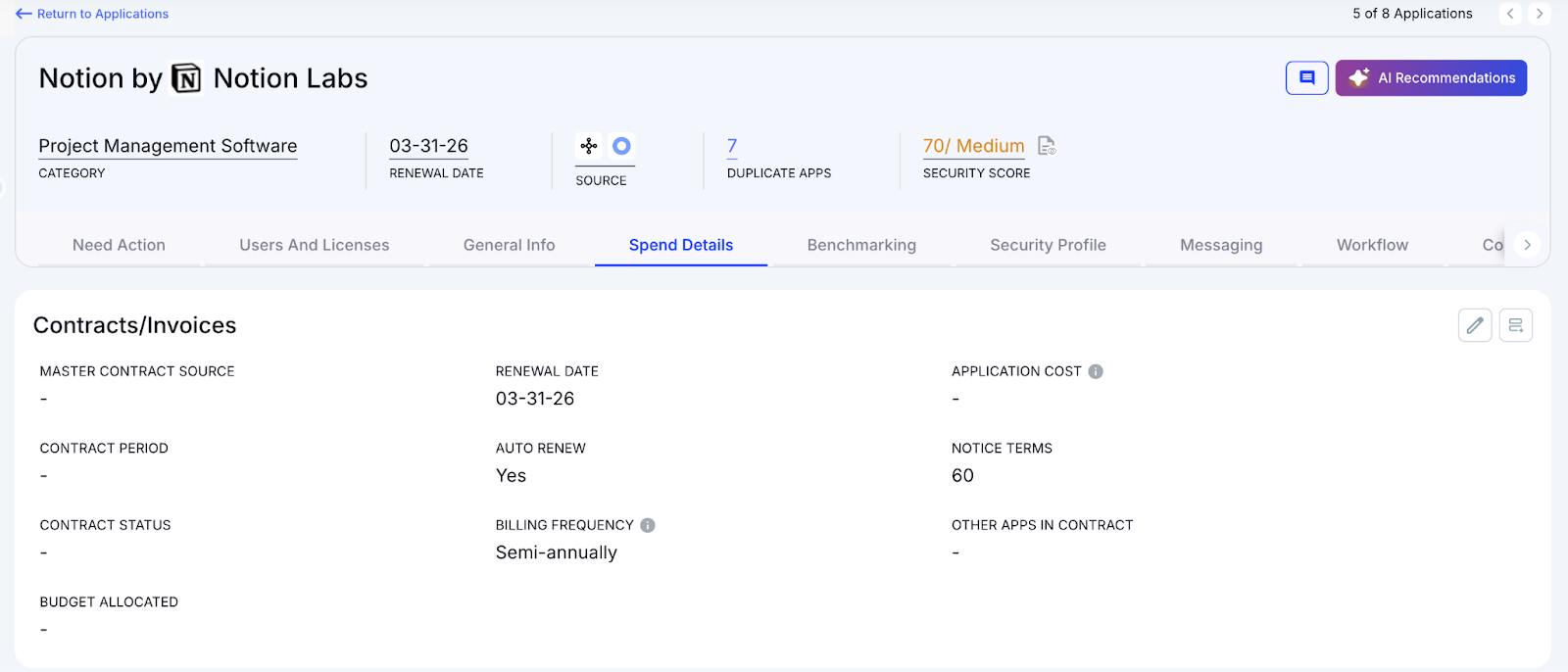Click the Return to Applications back arrow

(24, 14)
